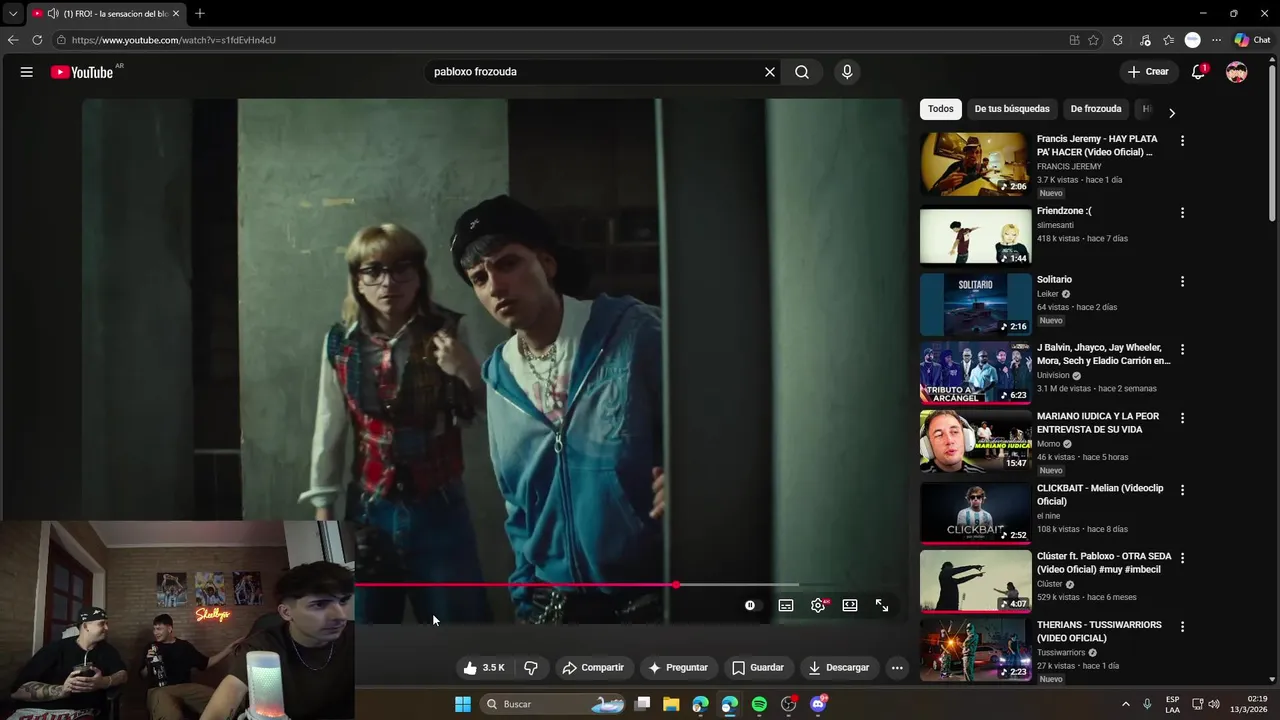This screenshot has width=1280, height=720.
Task: Switch player to theater mode
Action: click(x=850, y=605)
